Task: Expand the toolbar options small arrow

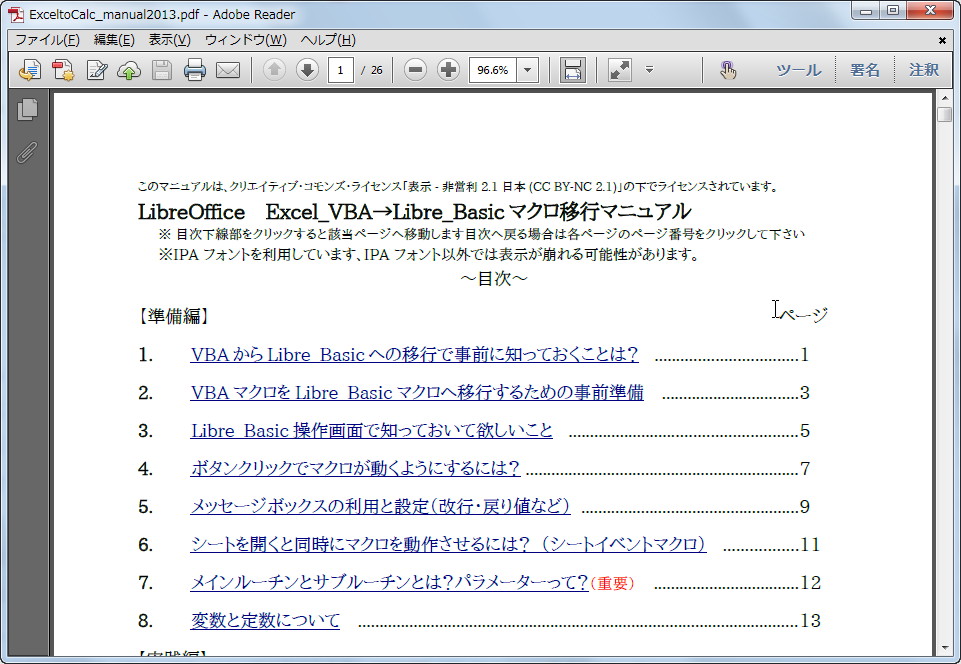Action: (x=650, y=70)
